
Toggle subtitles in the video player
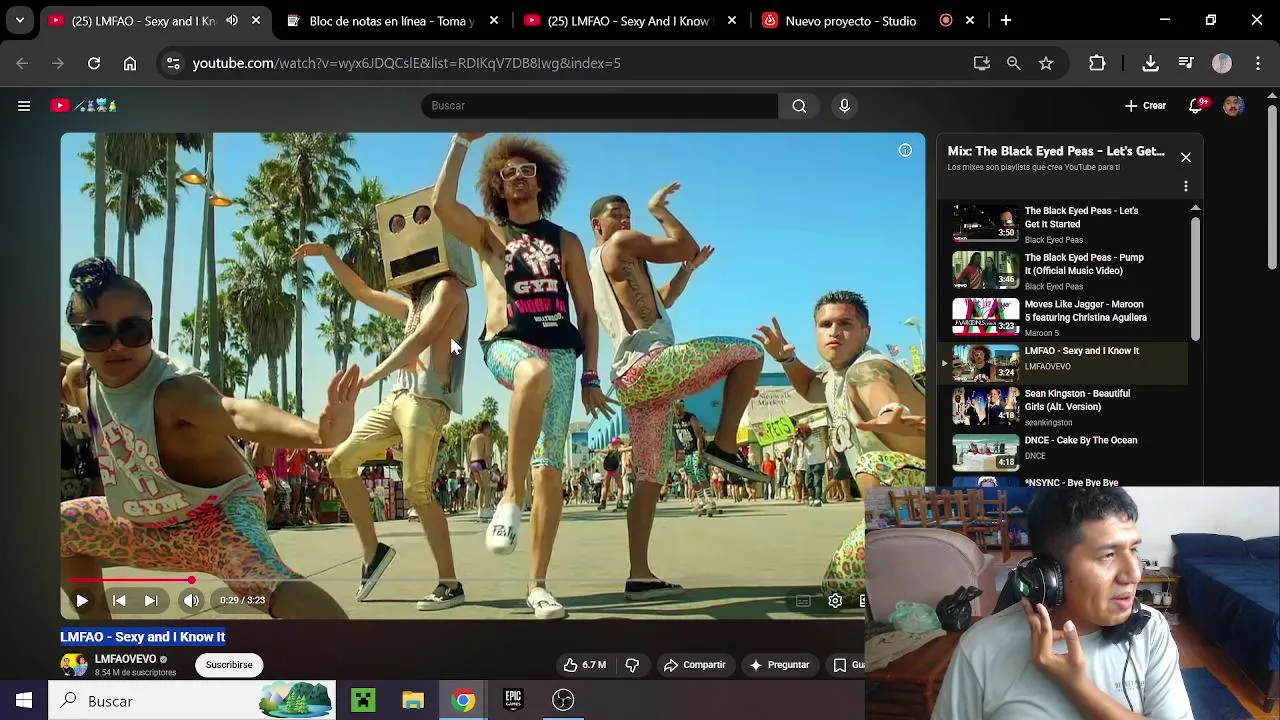tap(803, 600)
